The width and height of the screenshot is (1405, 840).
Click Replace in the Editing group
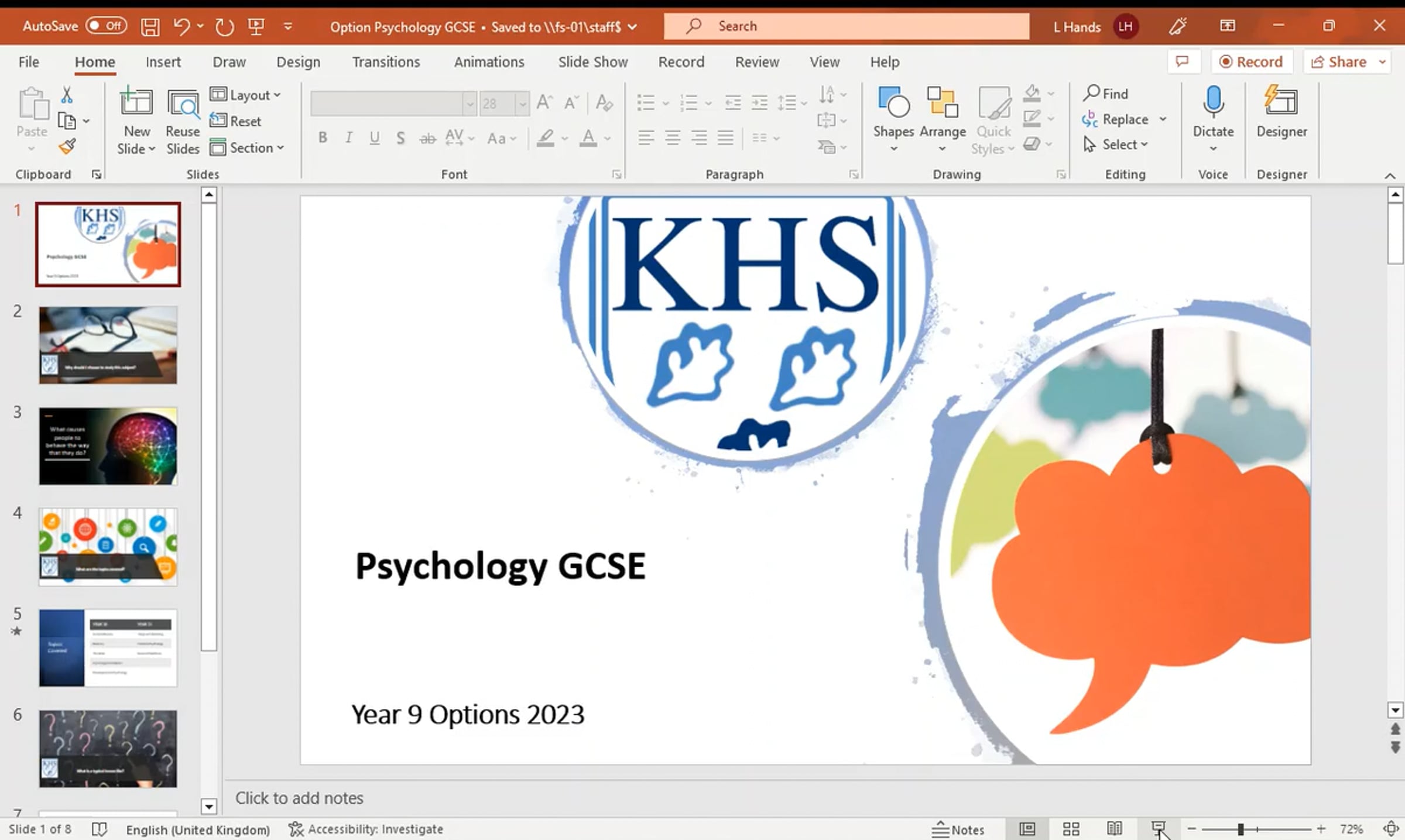tap(1116, 119)
